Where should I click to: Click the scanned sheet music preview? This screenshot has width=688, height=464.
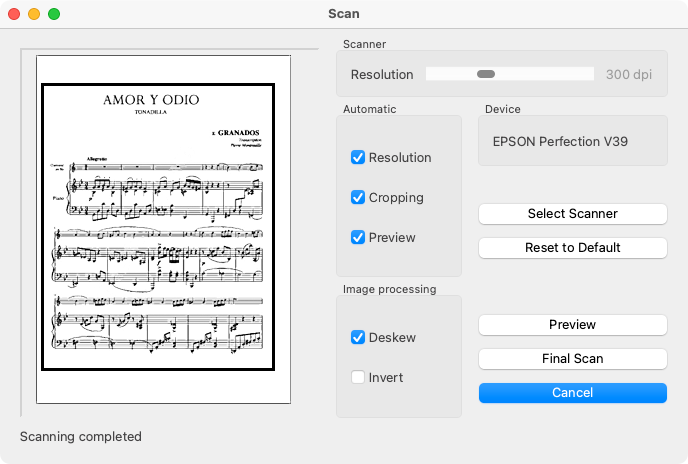[163, 229]
